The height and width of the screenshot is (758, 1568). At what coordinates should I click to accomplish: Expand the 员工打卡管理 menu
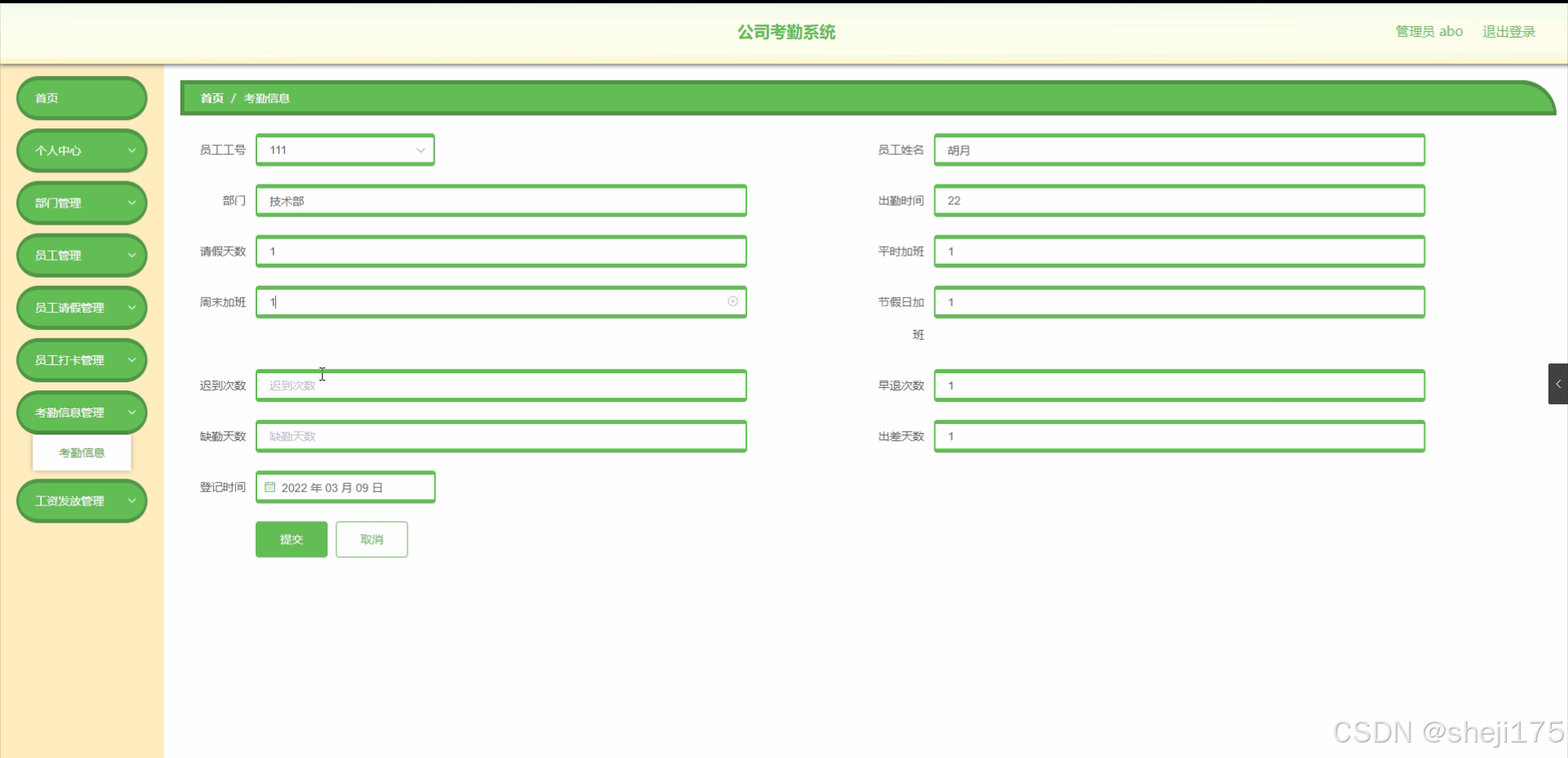[x=82, y=360]
